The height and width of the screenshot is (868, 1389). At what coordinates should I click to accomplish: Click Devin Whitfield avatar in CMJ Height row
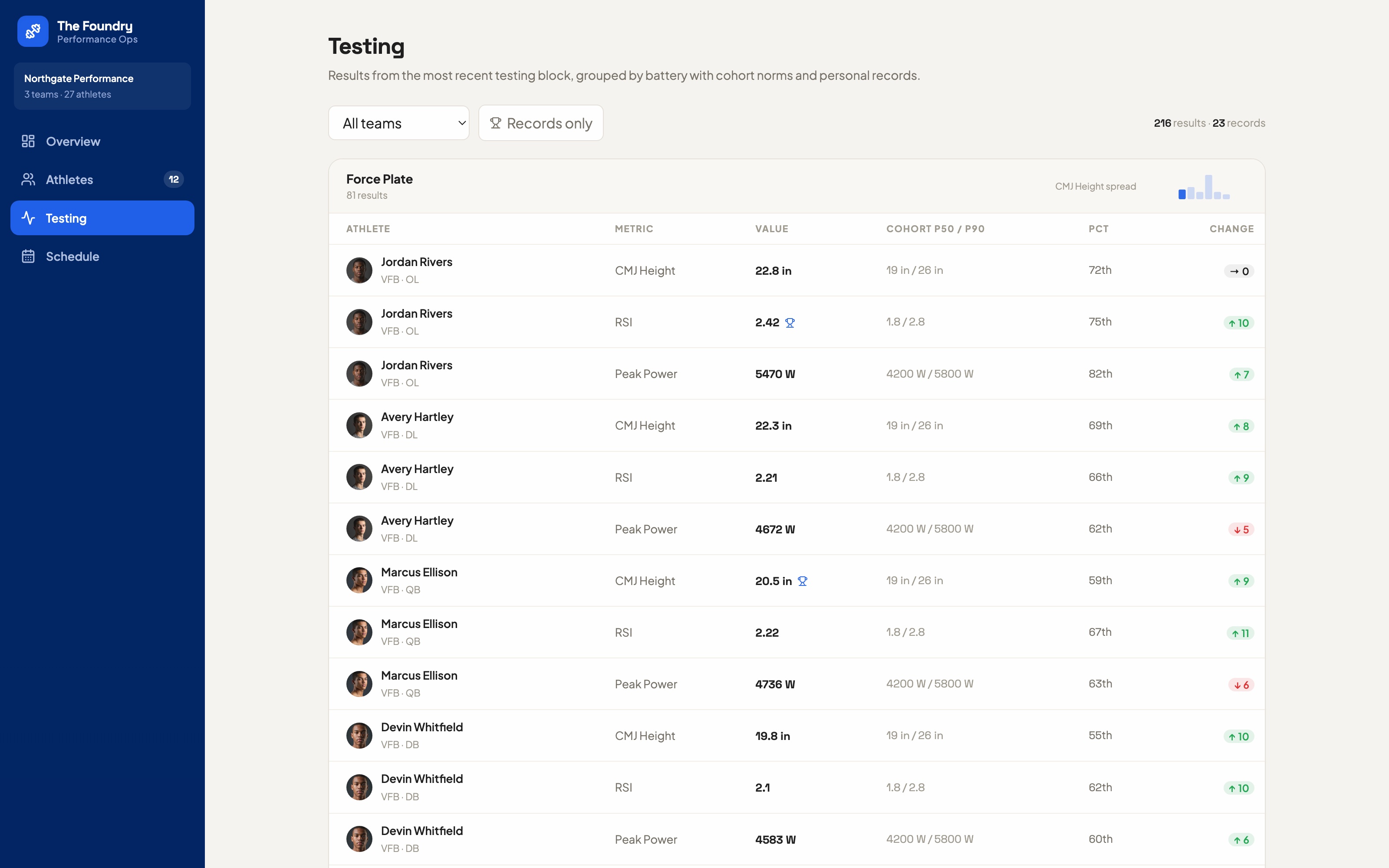[x=359, y=735]
